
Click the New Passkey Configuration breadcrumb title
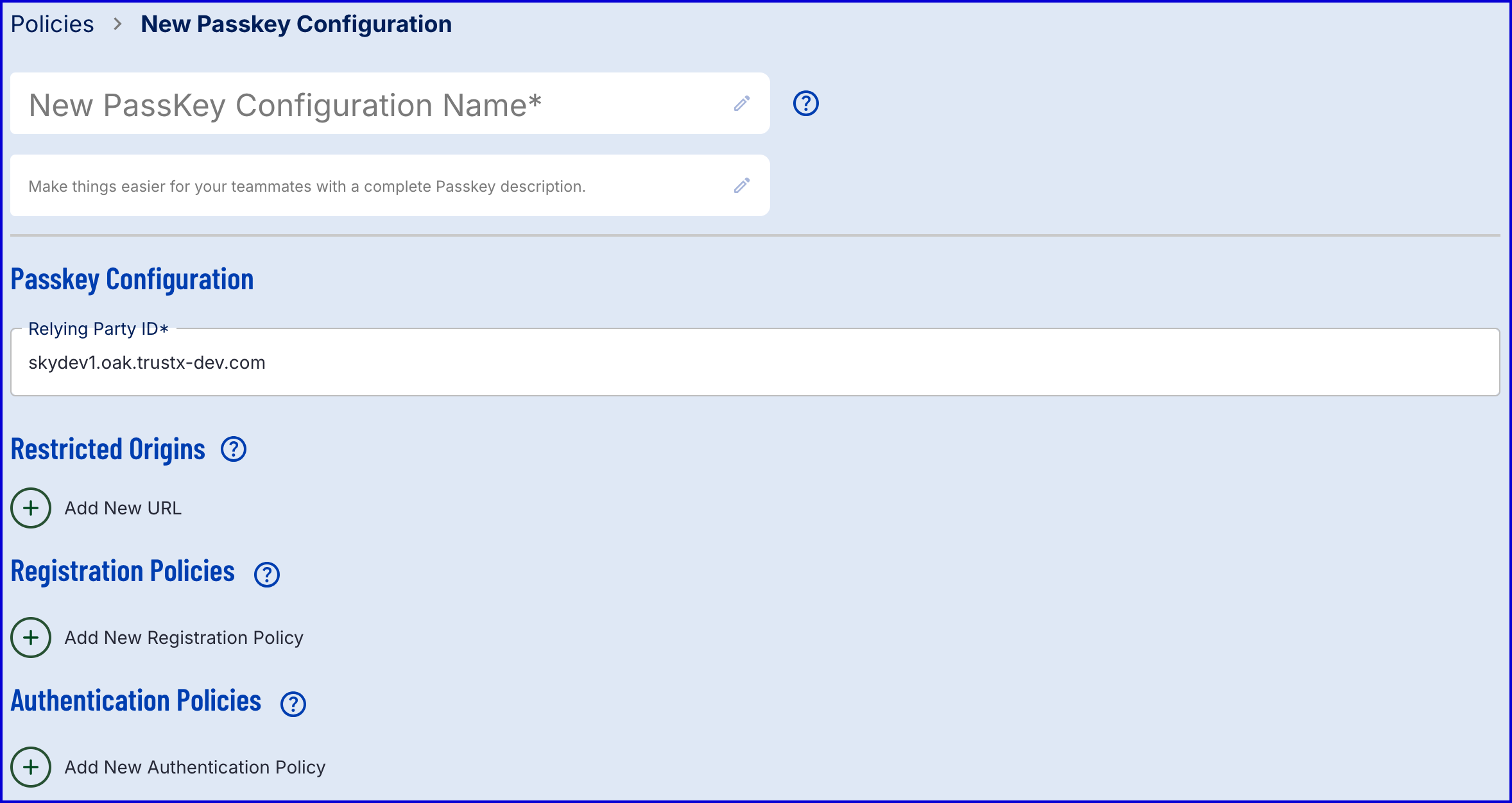tap(296, 24)
